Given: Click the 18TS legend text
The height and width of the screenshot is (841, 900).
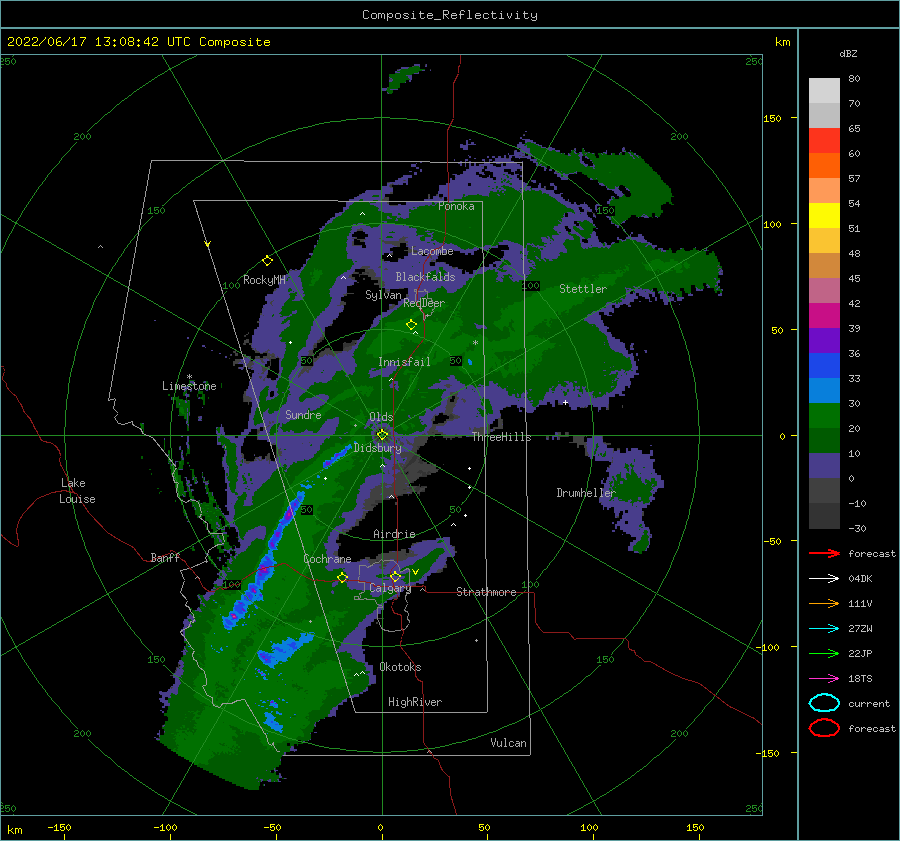Looking at the screenshot, I should (860, 679).
